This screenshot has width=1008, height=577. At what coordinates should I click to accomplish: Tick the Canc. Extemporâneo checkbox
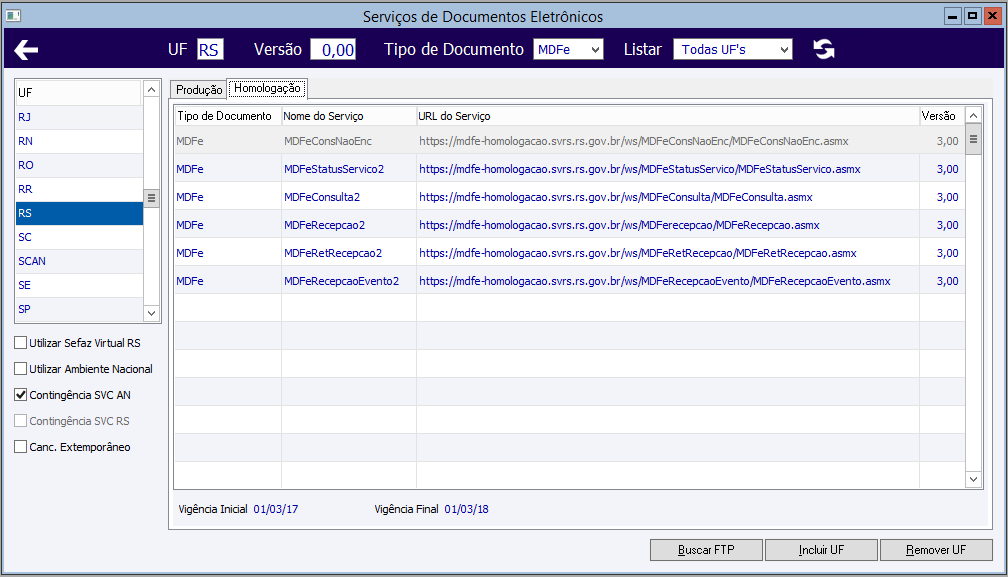tap(21, 447)
